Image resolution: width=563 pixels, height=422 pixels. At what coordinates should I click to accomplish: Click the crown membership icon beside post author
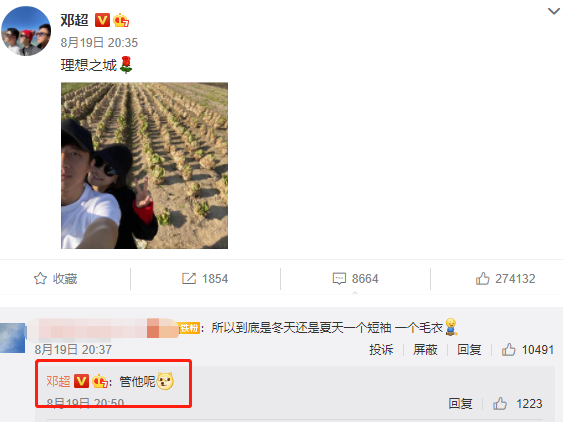pyautogui.click(x=121, y=20)
